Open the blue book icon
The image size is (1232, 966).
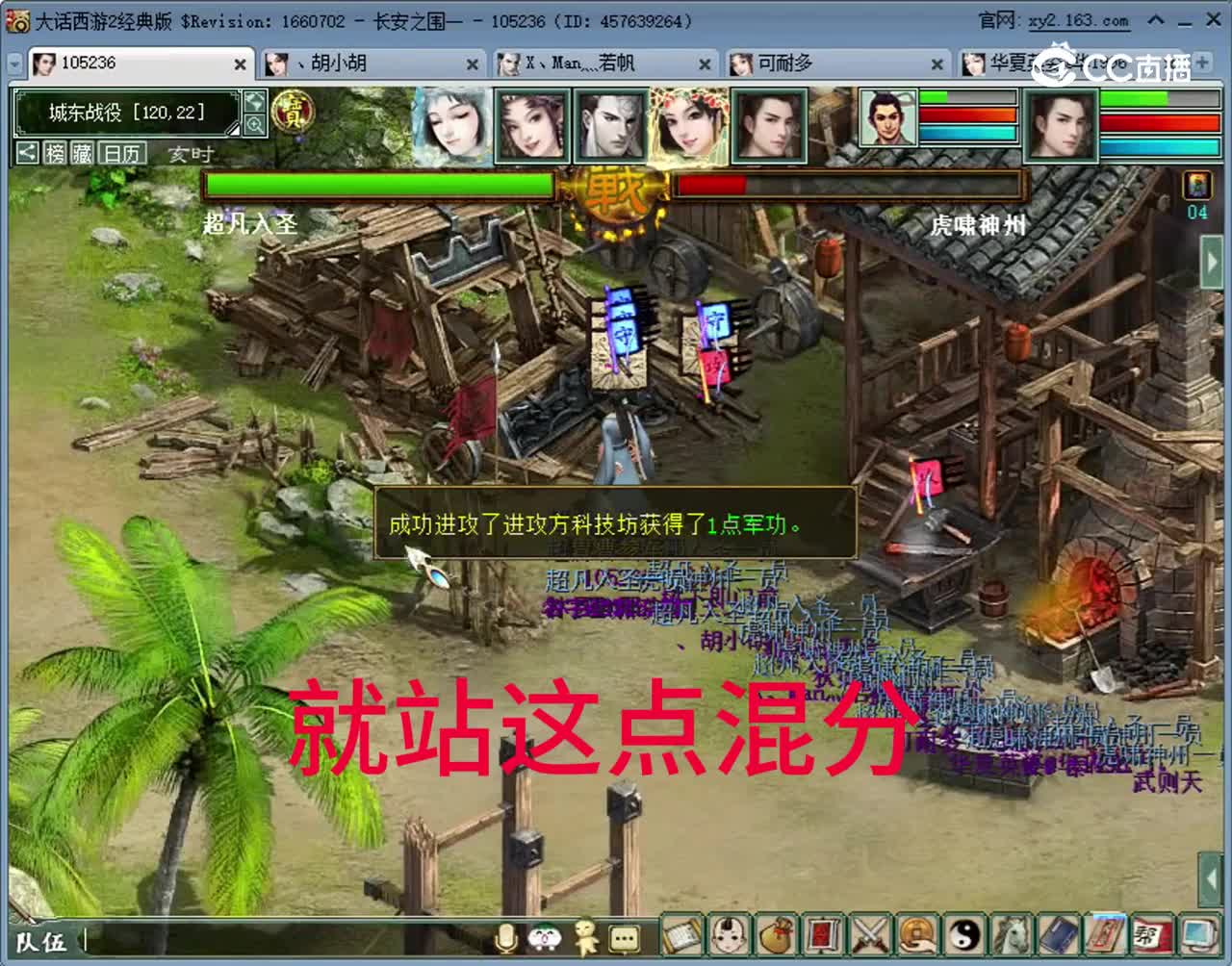(1057, 935)
